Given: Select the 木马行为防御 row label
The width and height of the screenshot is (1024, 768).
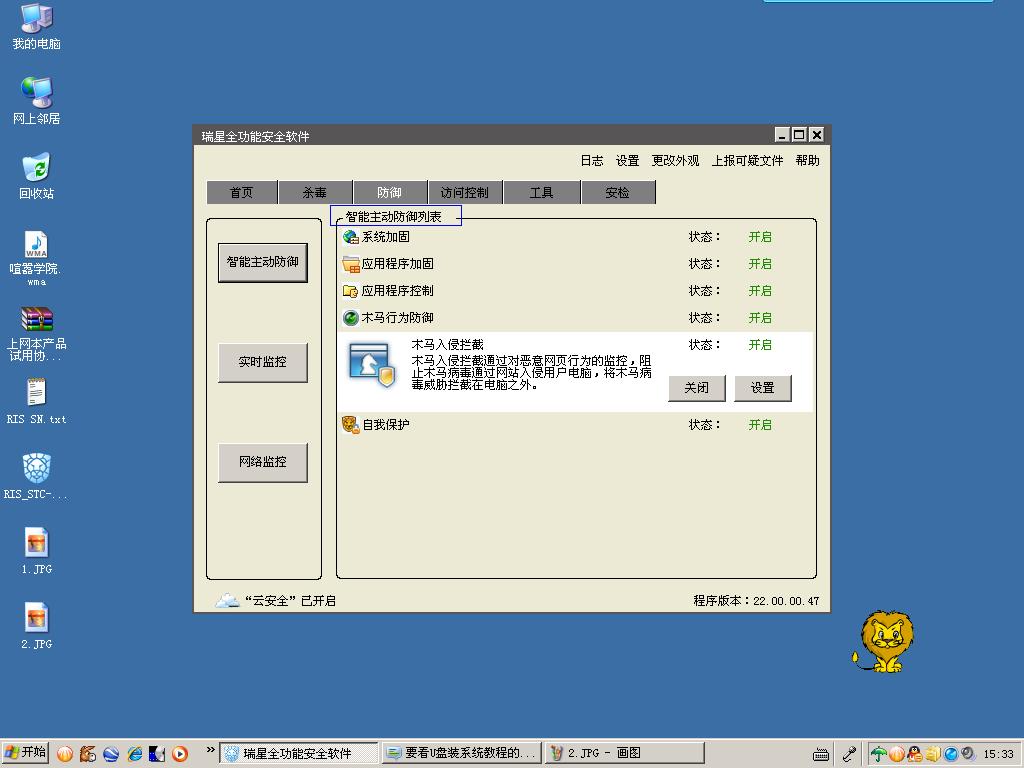Looking at the screenshot, I should tap(398, 318).
